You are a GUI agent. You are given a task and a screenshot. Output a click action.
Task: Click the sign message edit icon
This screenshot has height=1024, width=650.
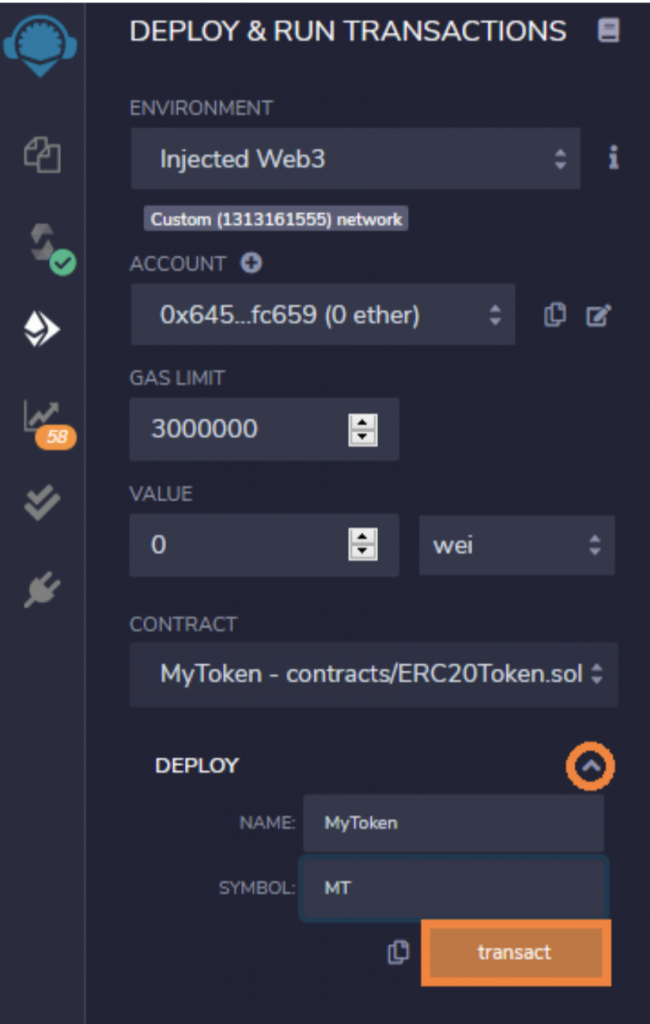point(598,315)
